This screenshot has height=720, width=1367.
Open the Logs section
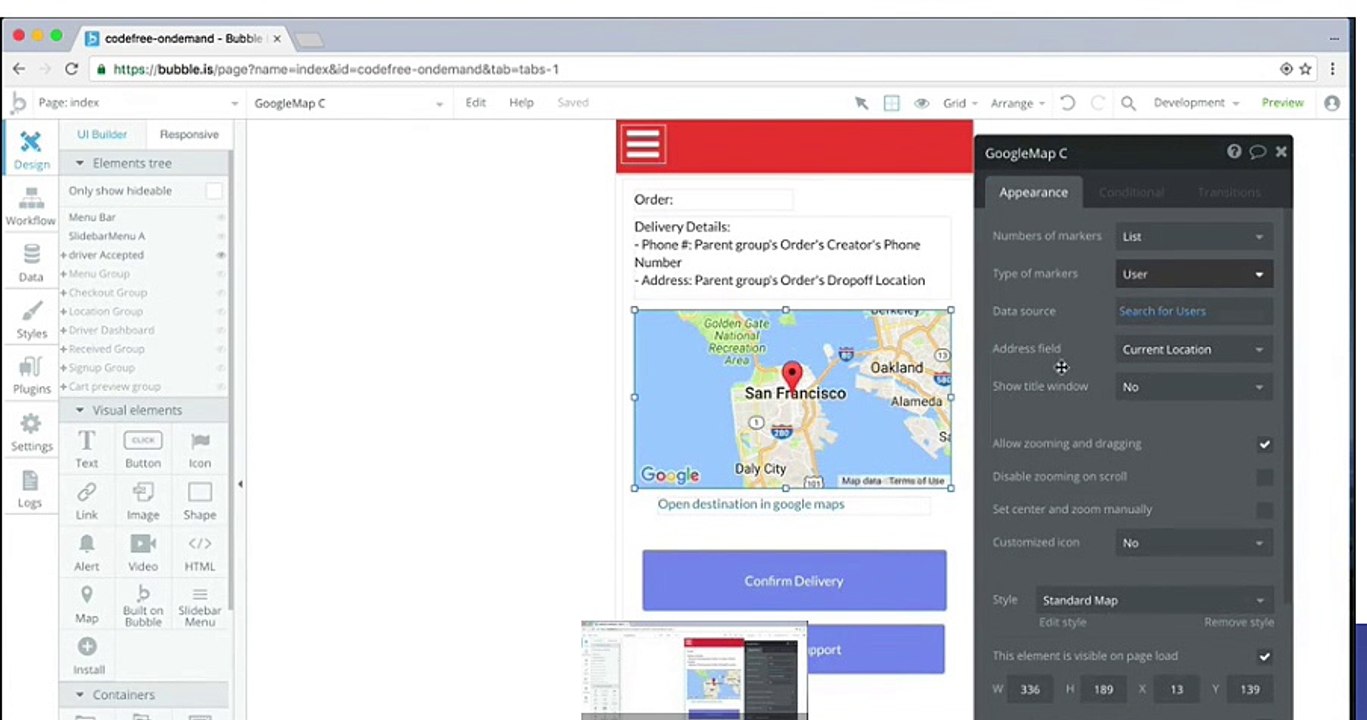click(x=31, y=489)
